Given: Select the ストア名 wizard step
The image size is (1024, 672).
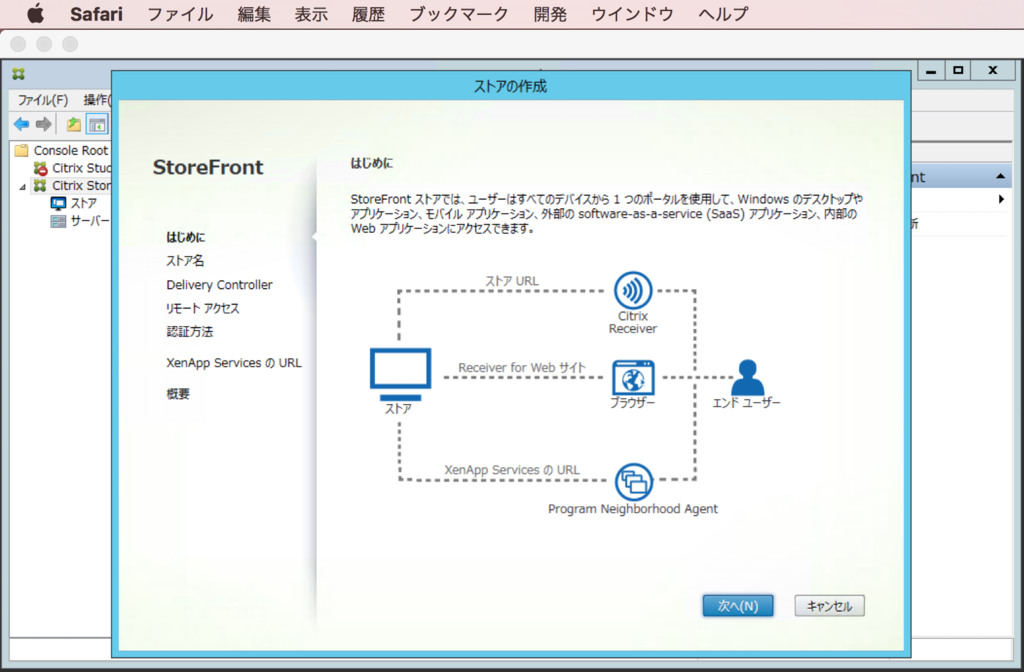Looking at the screenshot, I should pyautogui.click(x=185, y=261).
